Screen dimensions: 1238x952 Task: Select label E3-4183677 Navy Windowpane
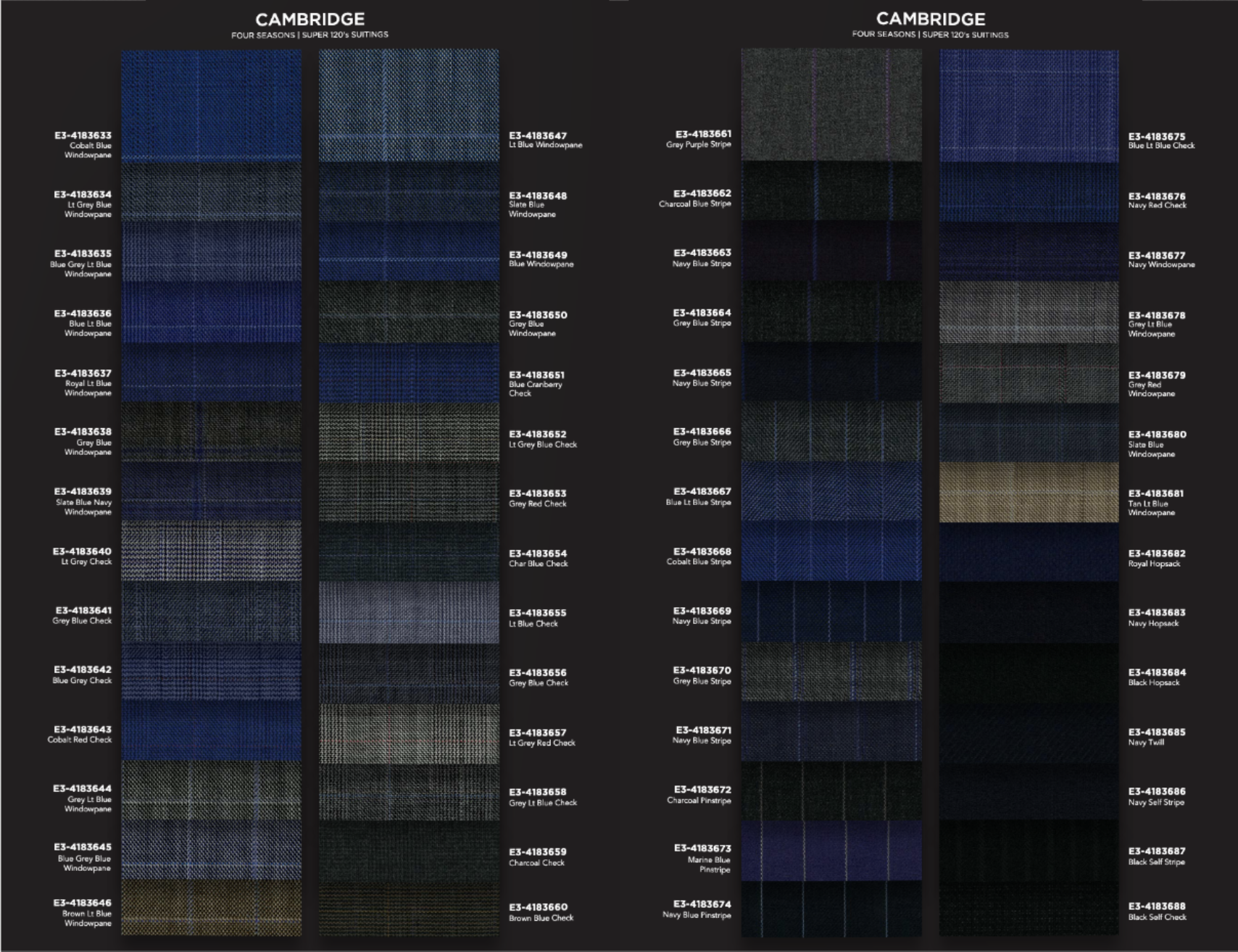click(1162, 260)
